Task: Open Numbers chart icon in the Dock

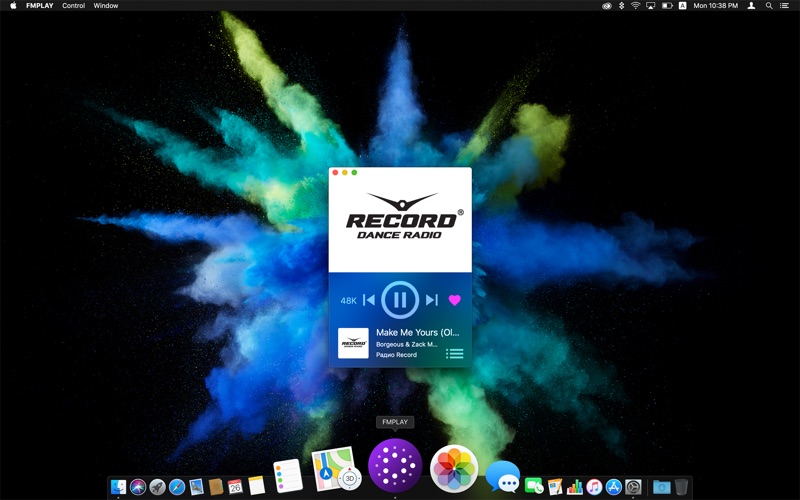Action: coord(574,487)
